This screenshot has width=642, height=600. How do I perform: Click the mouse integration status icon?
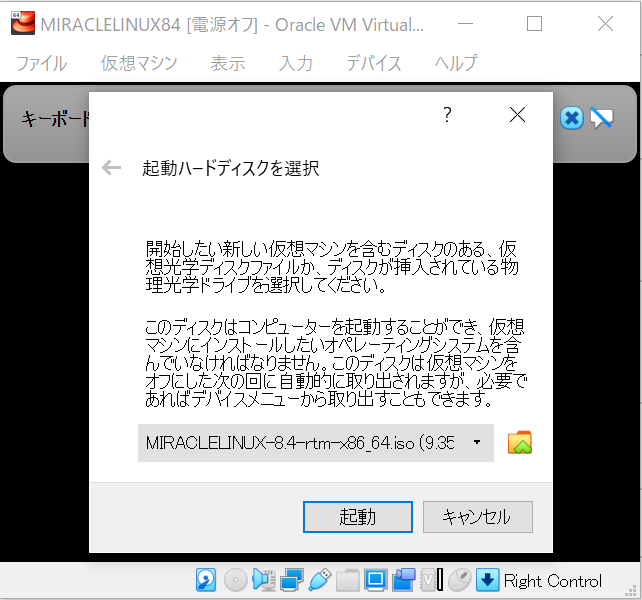459,580
